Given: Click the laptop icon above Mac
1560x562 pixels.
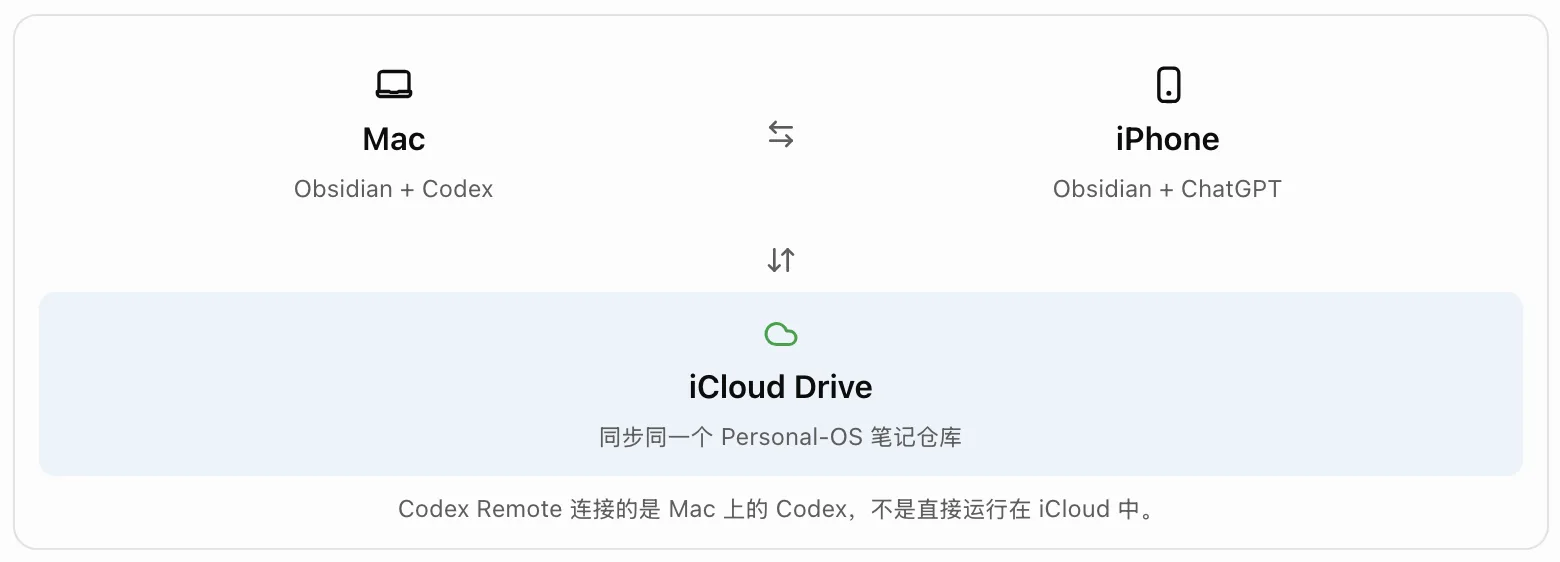Looking at the screenshot, I should point(394,84).
